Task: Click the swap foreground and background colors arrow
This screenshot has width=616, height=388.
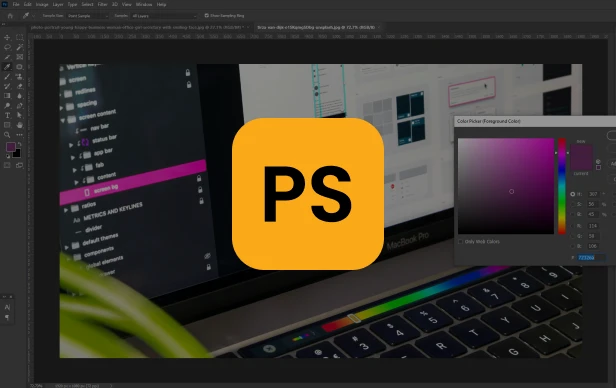Action: [x=19, y=145]
